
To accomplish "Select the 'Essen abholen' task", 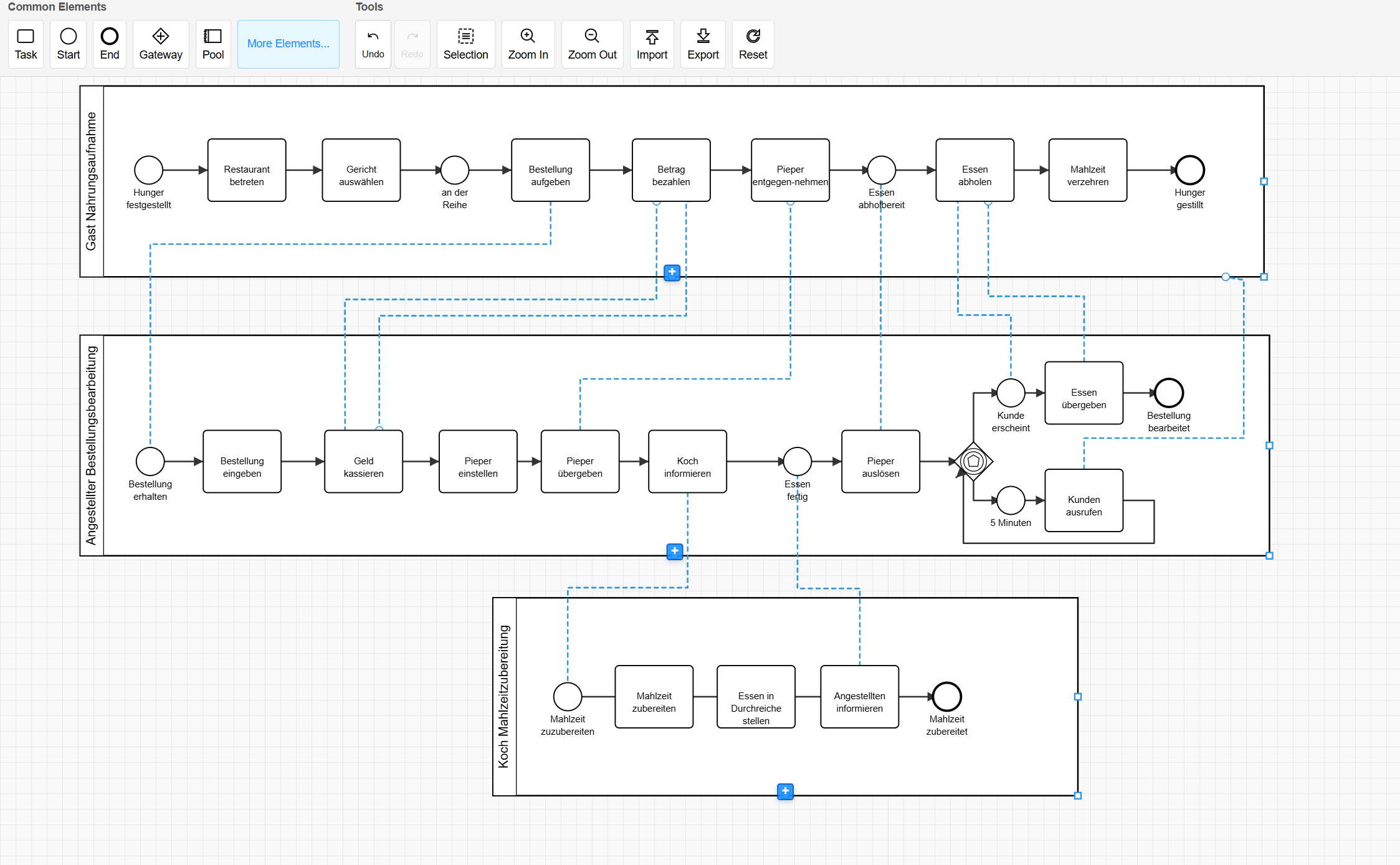I will (975, 170).
